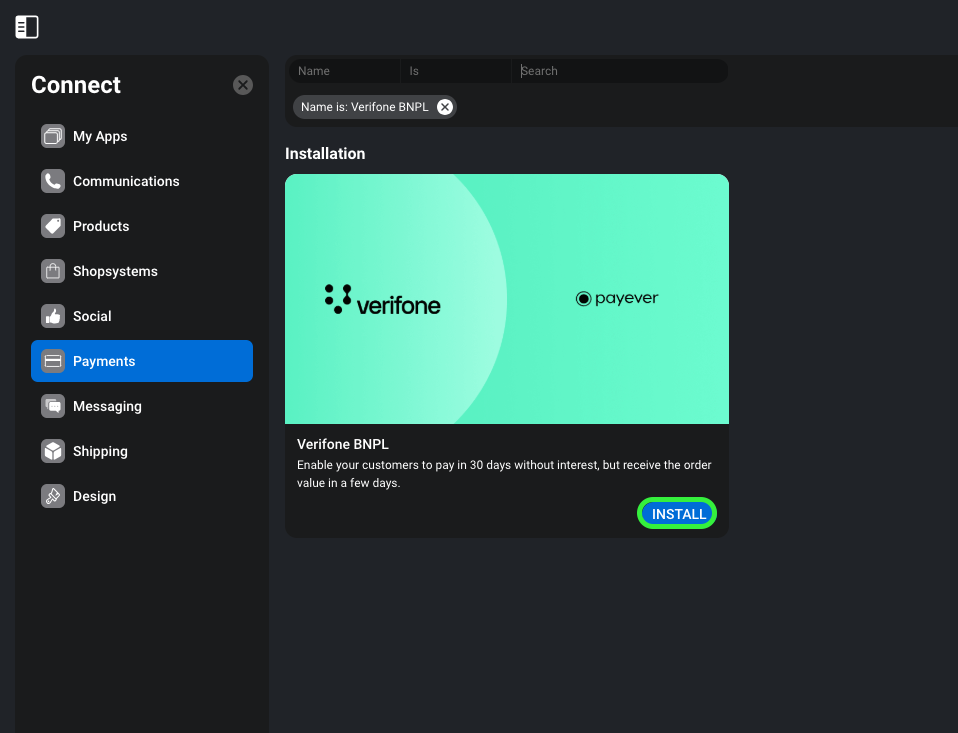Image resolution: width=958 pixels, height=733 pixels.
Task: Open the Name filter field dropdown
Action: 345,71
